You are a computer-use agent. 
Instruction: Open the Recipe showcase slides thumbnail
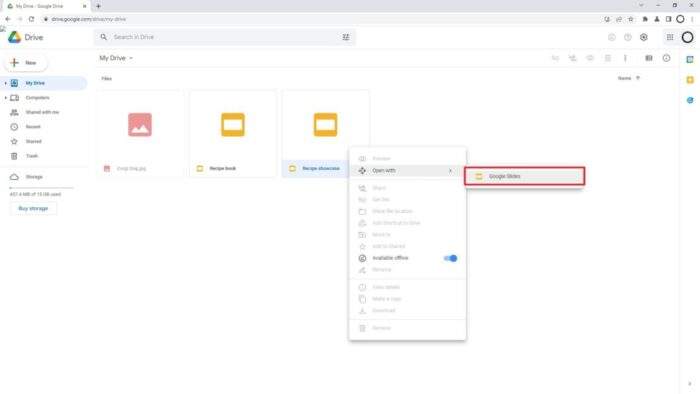[325, 125]
